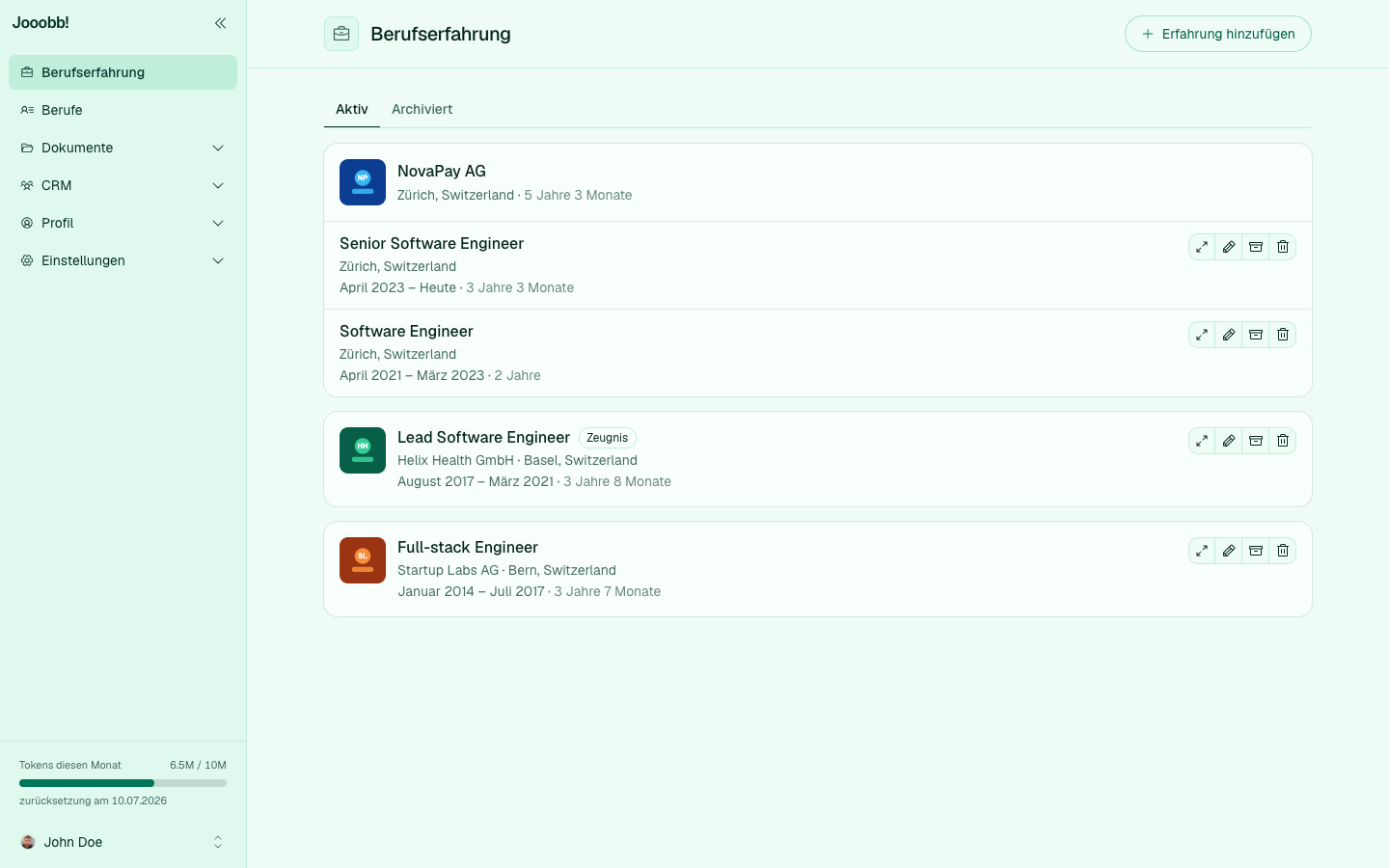
Task: Click the monthly tokens progress bar
Action: pyautogui.click(x=123, y=783)
